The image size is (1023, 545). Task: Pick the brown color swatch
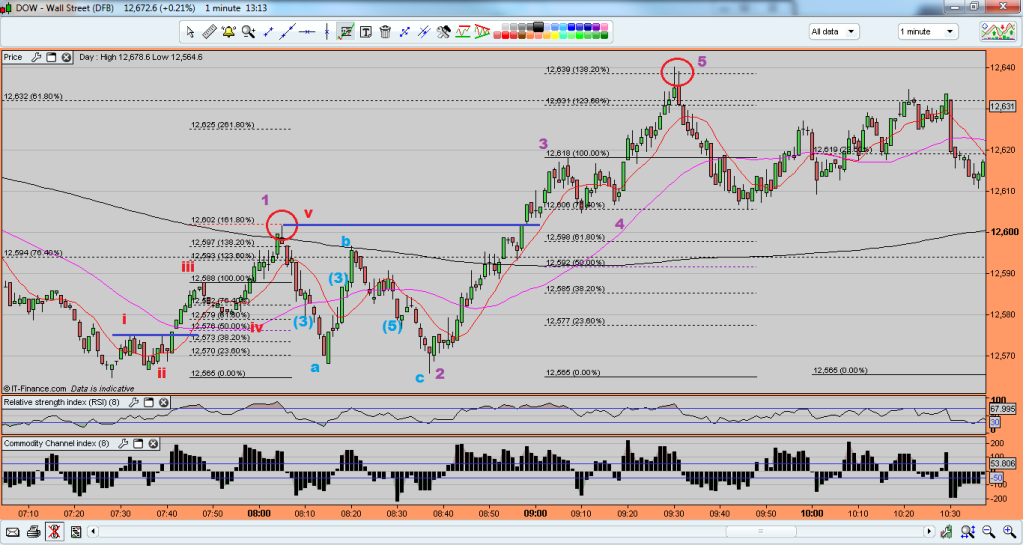point(522,35)
